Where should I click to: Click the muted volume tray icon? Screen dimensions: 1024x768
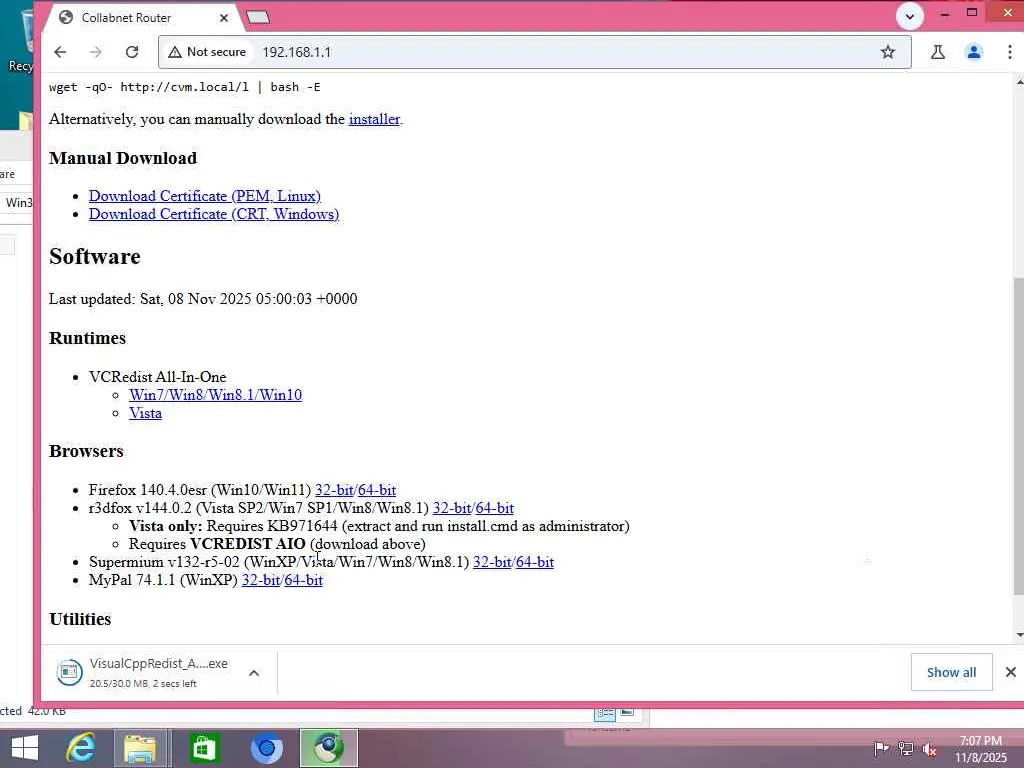pos(929,749)
